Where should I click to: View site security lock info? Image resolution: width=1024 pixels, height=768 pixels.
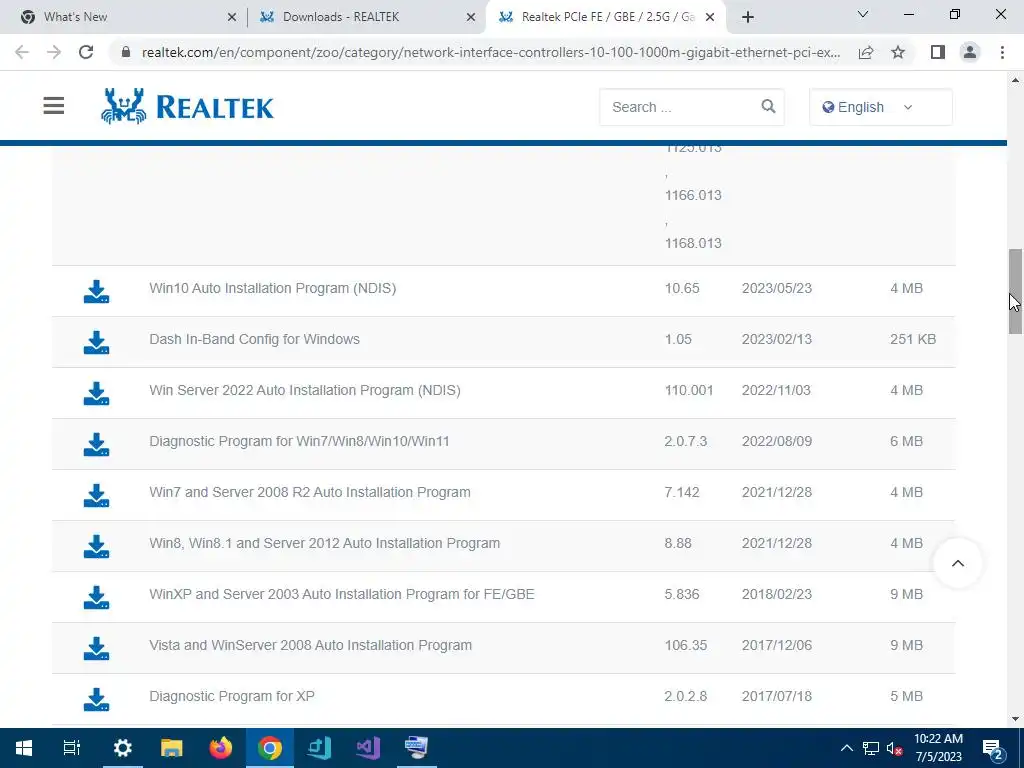[x=126, y=52]
